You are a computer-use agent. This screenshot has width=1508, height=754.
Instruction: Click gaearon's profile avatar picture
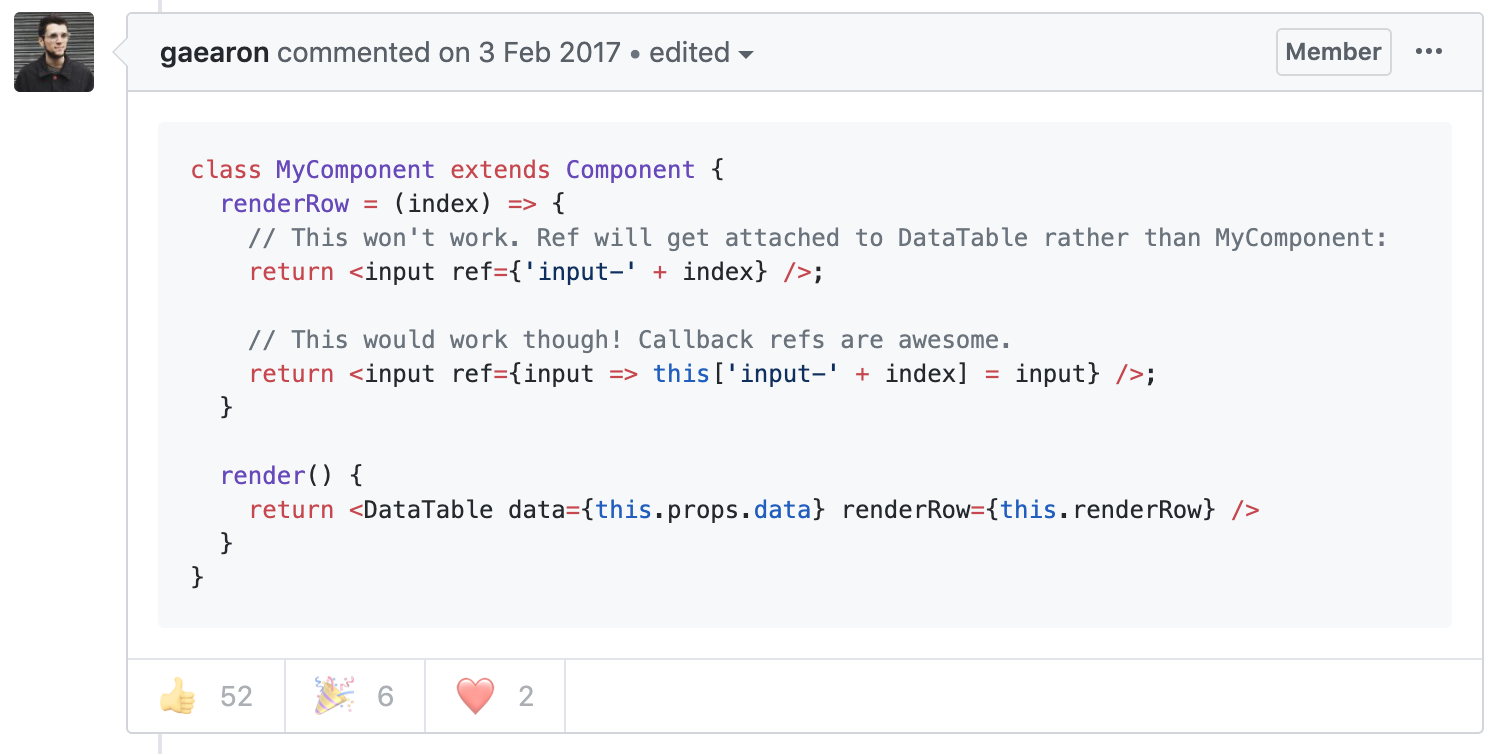click(54, 52)
